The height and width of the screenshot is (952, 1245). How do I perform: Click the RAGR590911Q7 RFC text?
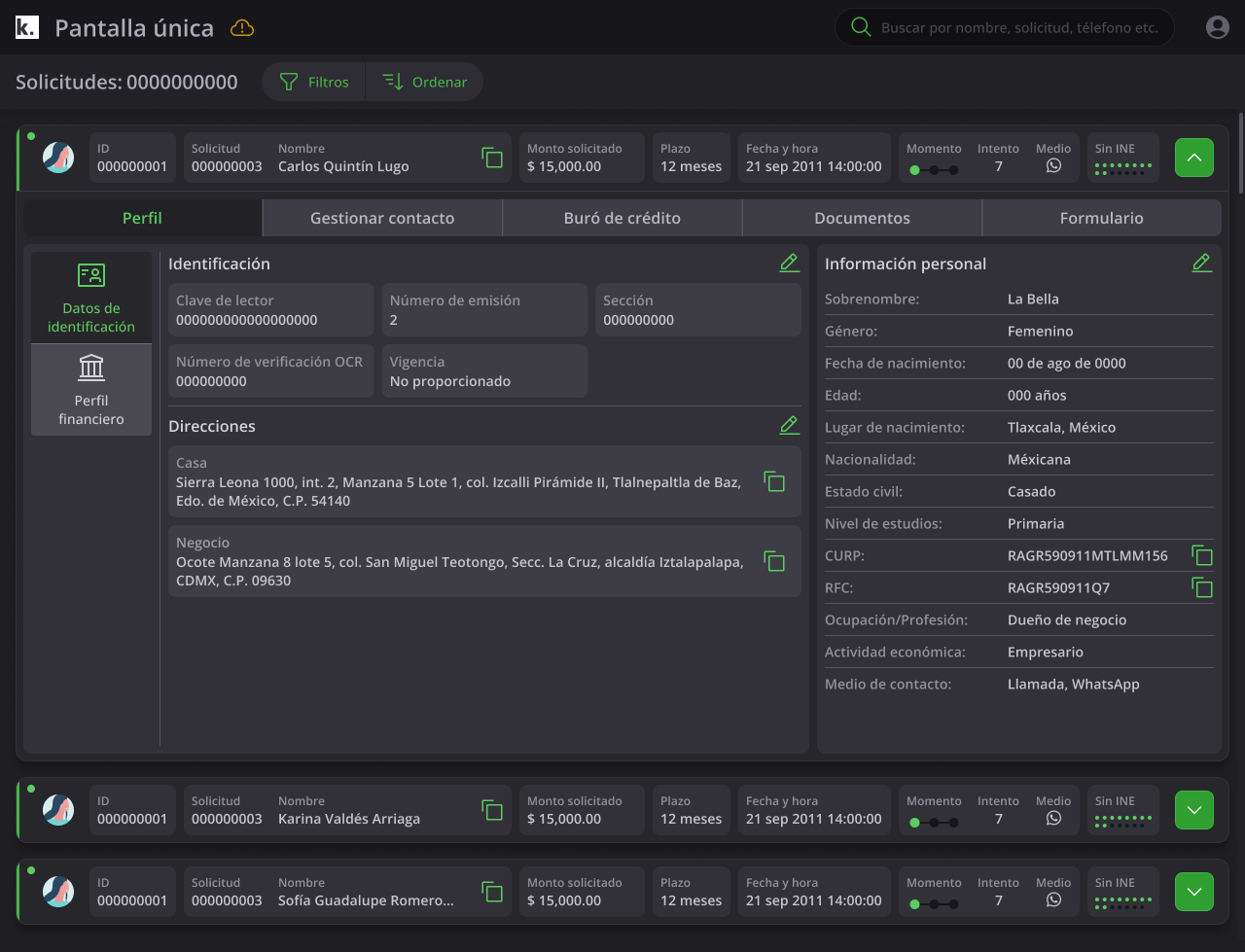pyautogui.click(x=1058, y=588)
